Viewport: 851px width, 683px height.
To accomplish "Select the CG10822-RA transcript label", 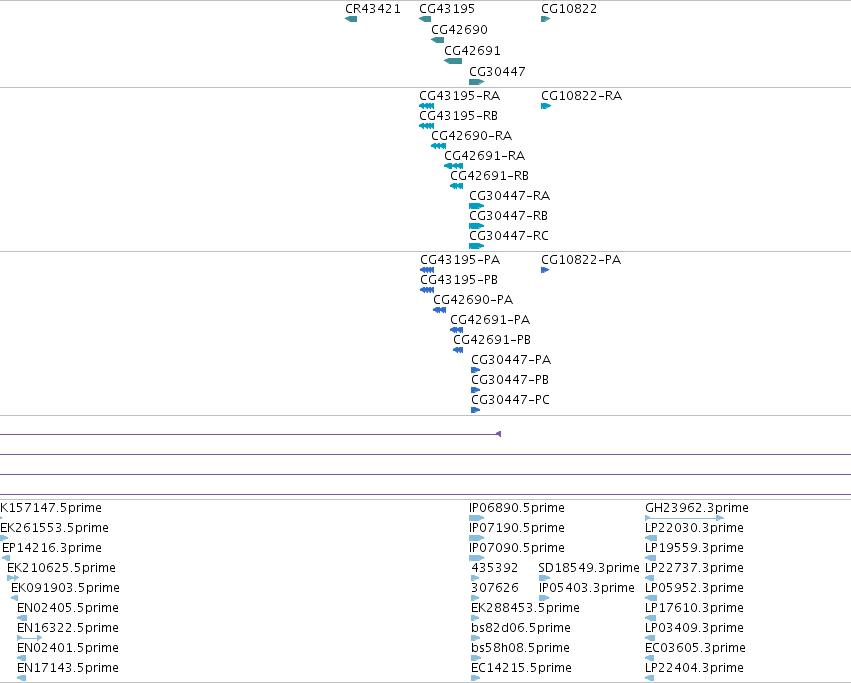I will click(x=581, y=96).
